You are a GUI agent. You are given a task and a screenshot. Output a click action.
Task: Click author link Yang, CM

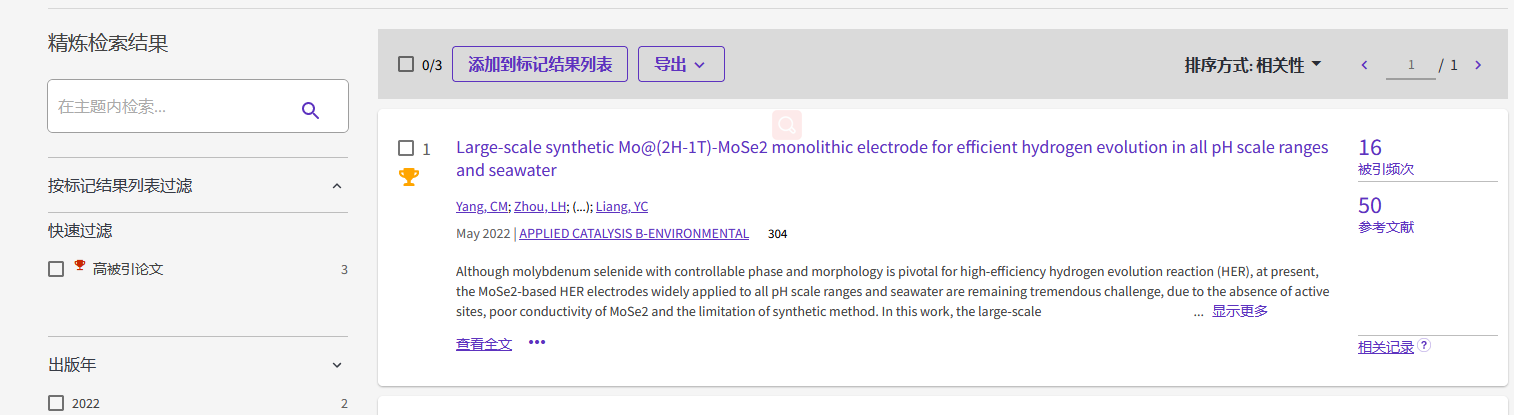tap(482, 207)
